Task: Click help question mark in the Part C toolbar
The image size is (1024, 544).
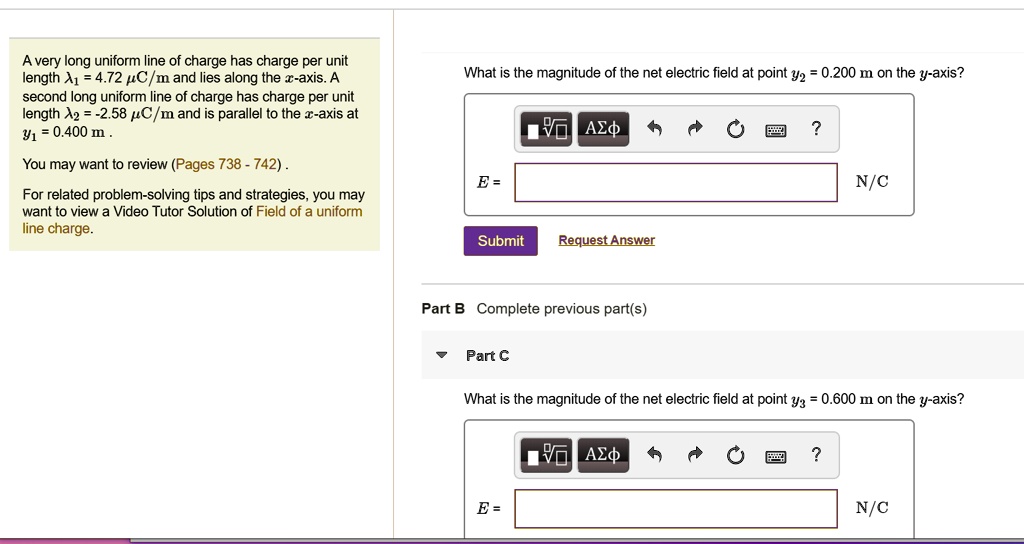Action: point(817,455)
